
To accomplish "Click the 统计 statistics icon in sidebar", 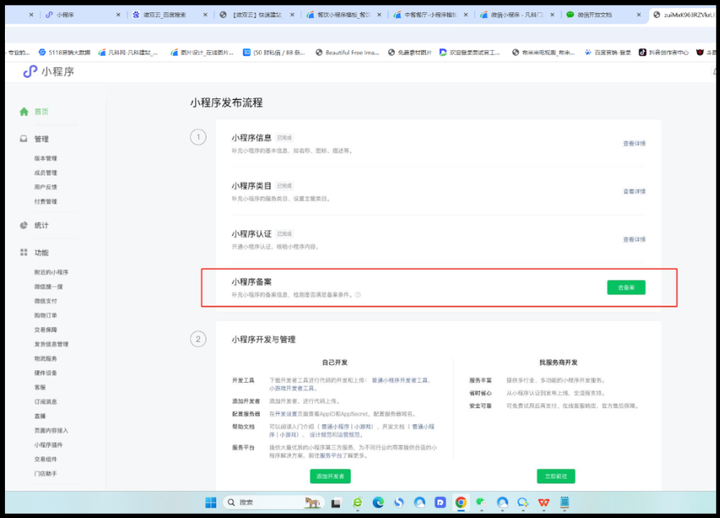I will click(24, 225).
